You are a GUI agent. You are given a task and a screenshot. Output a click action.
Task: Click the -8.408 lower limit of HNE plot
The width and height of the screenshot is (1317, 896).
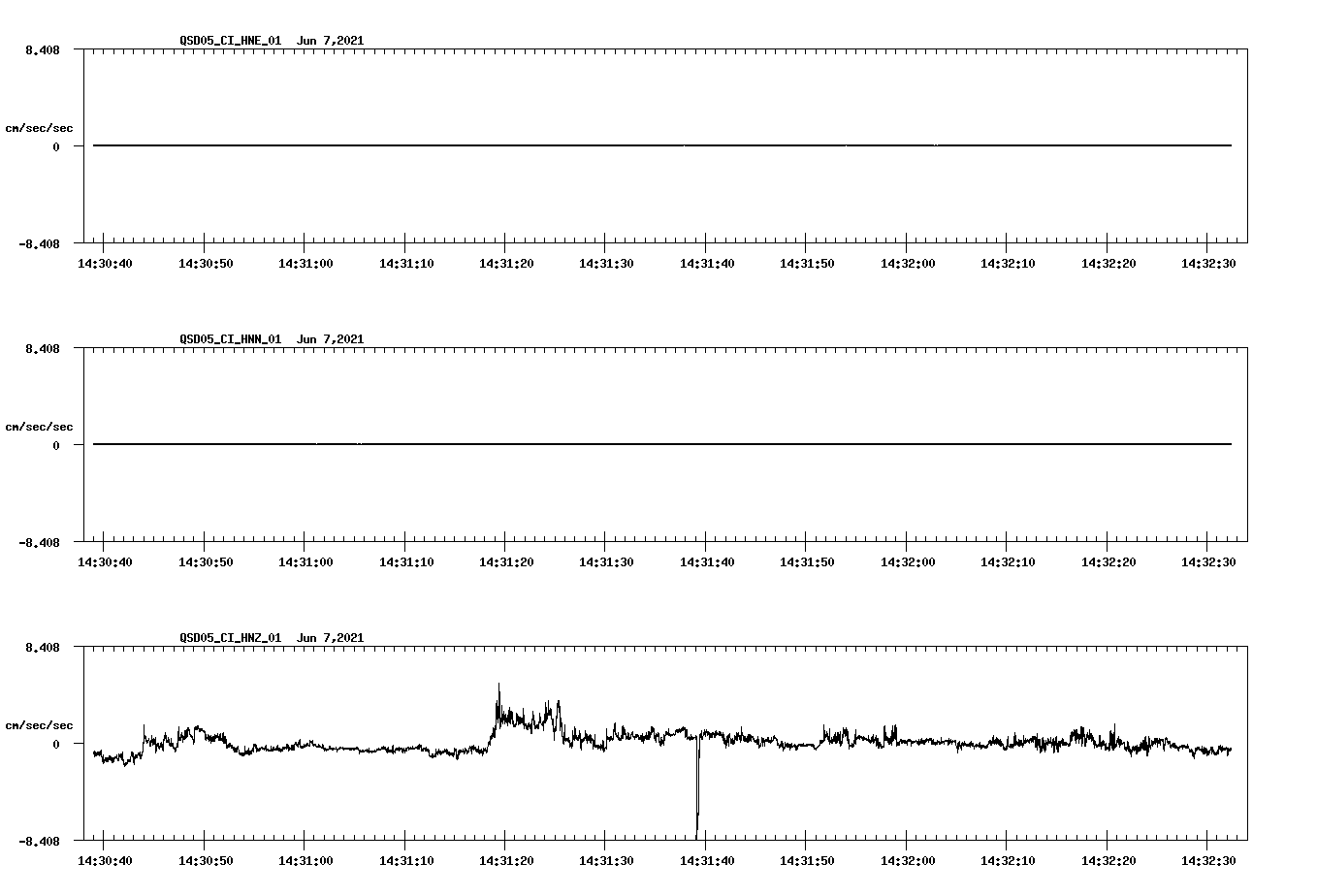point(39,243)
